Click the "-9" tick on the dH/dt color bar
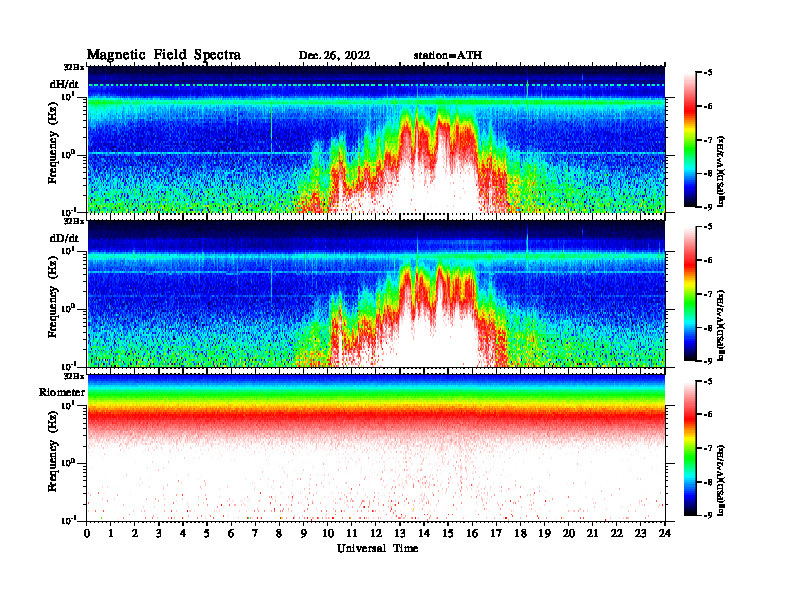 click(708, 207)
